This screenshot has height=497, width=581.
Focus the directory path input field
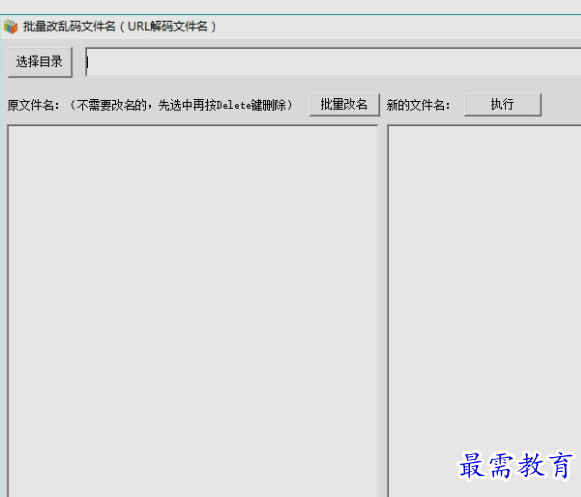pyautogui.click(x=333, y=62)
